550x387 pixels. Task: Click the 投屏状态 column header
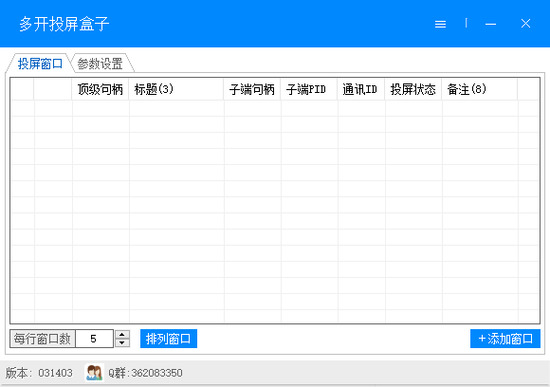413,89
